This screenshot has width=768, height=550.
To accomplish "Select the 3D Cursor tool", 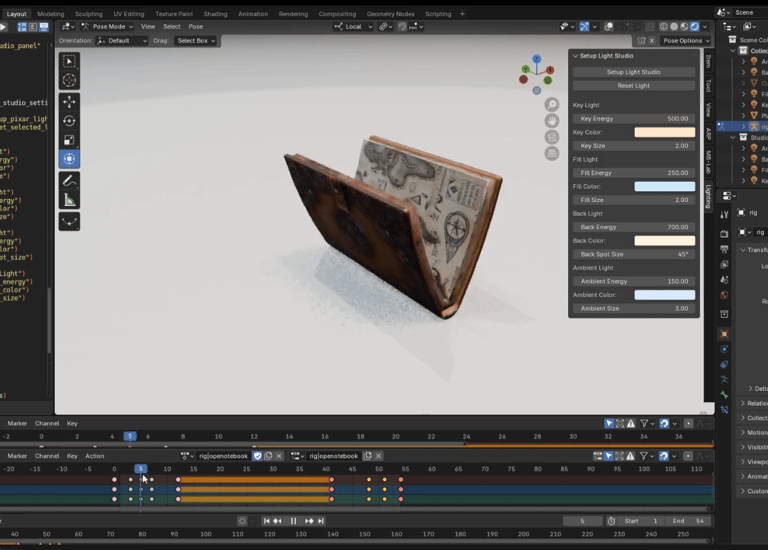I will coord(69,80).
